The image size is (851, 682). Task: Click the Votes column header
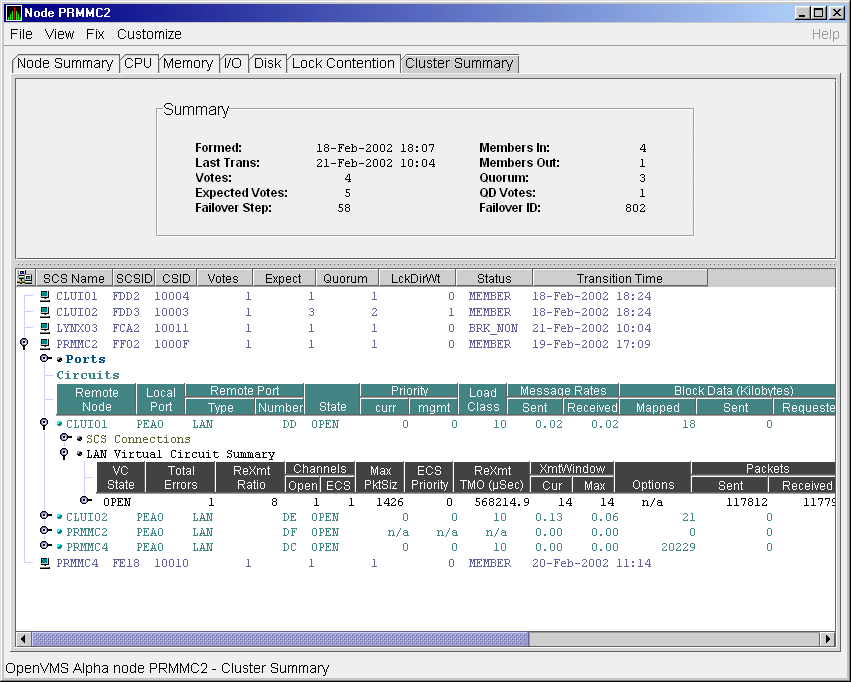[223, 278]
